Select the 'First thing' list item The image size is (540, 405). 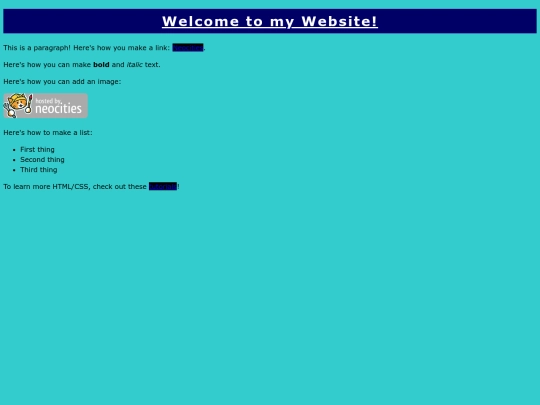(37, 149)
